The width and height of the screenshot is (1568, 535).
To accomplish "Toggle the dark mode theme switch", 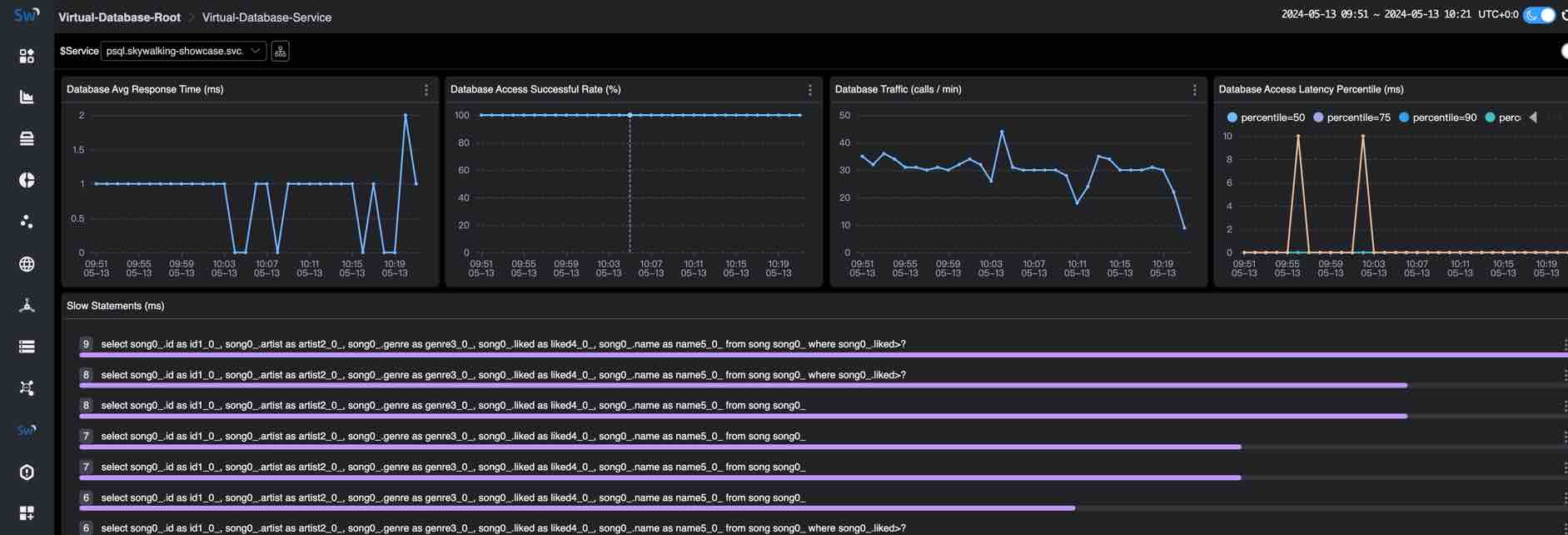I will (x=1538, y=15).
